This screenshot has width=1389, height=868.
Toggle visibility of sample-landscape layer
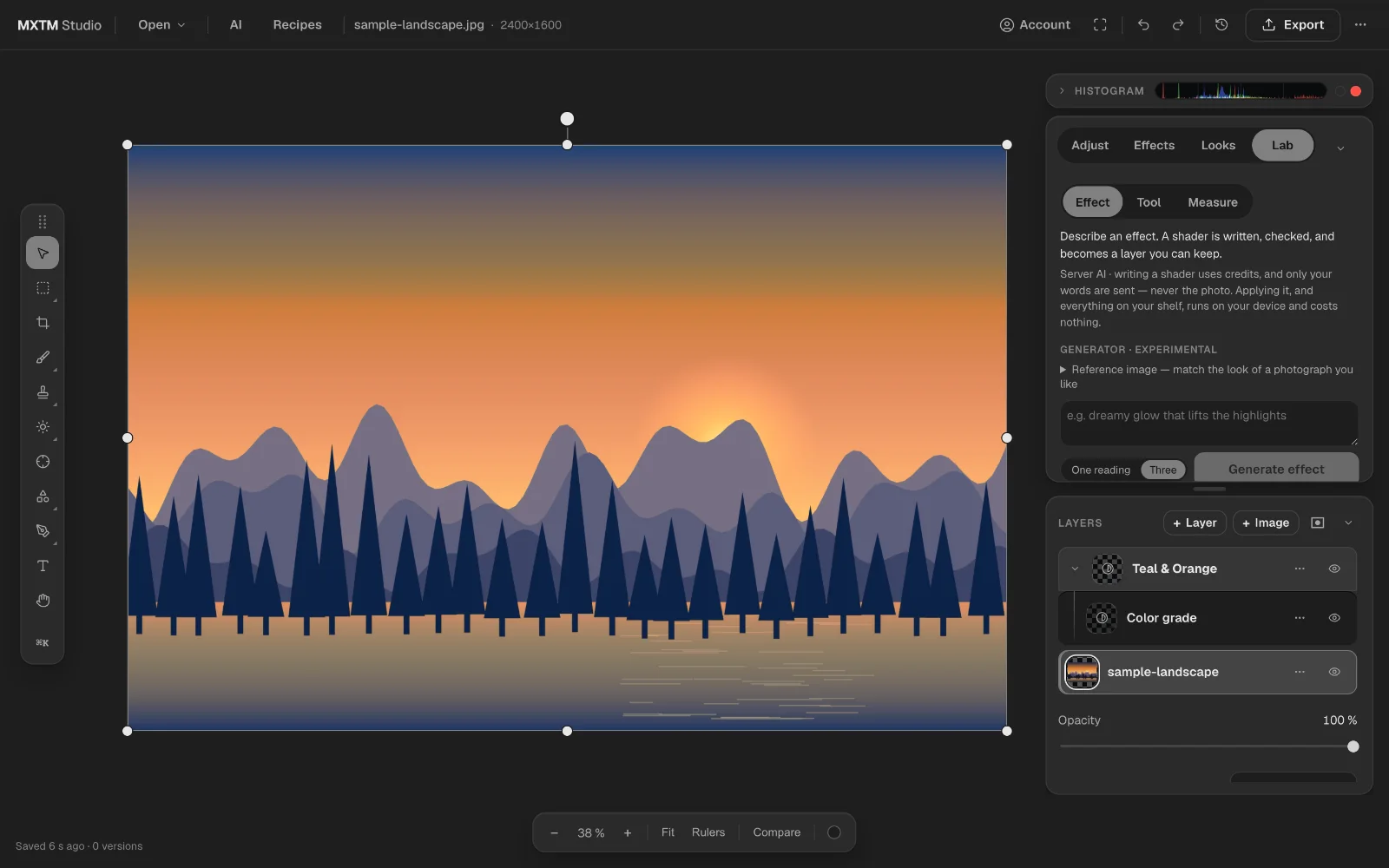[1334, 672]
